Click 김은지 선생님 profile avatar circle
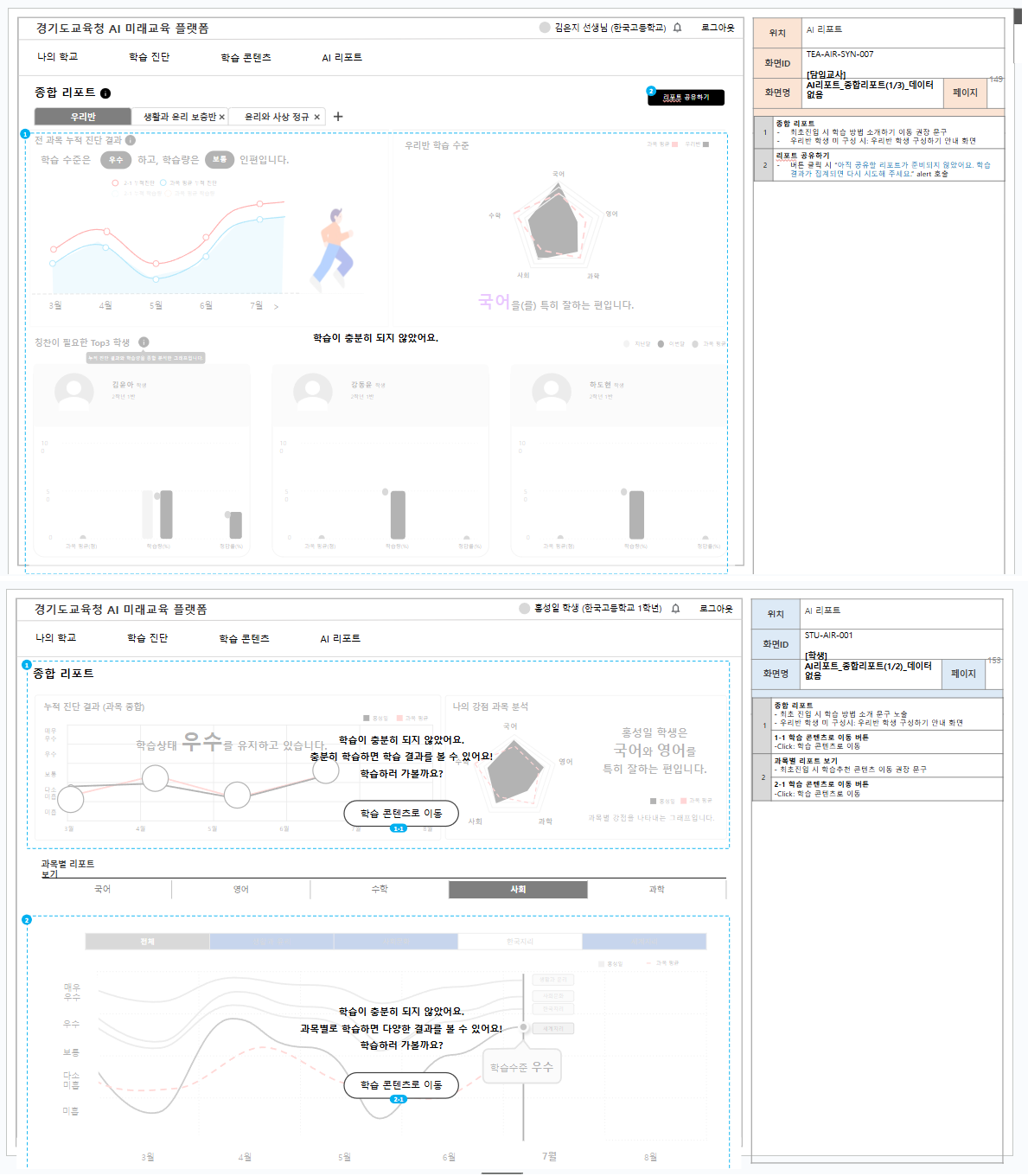This screenshot has width=1028, height=1176. pos(545,28)
